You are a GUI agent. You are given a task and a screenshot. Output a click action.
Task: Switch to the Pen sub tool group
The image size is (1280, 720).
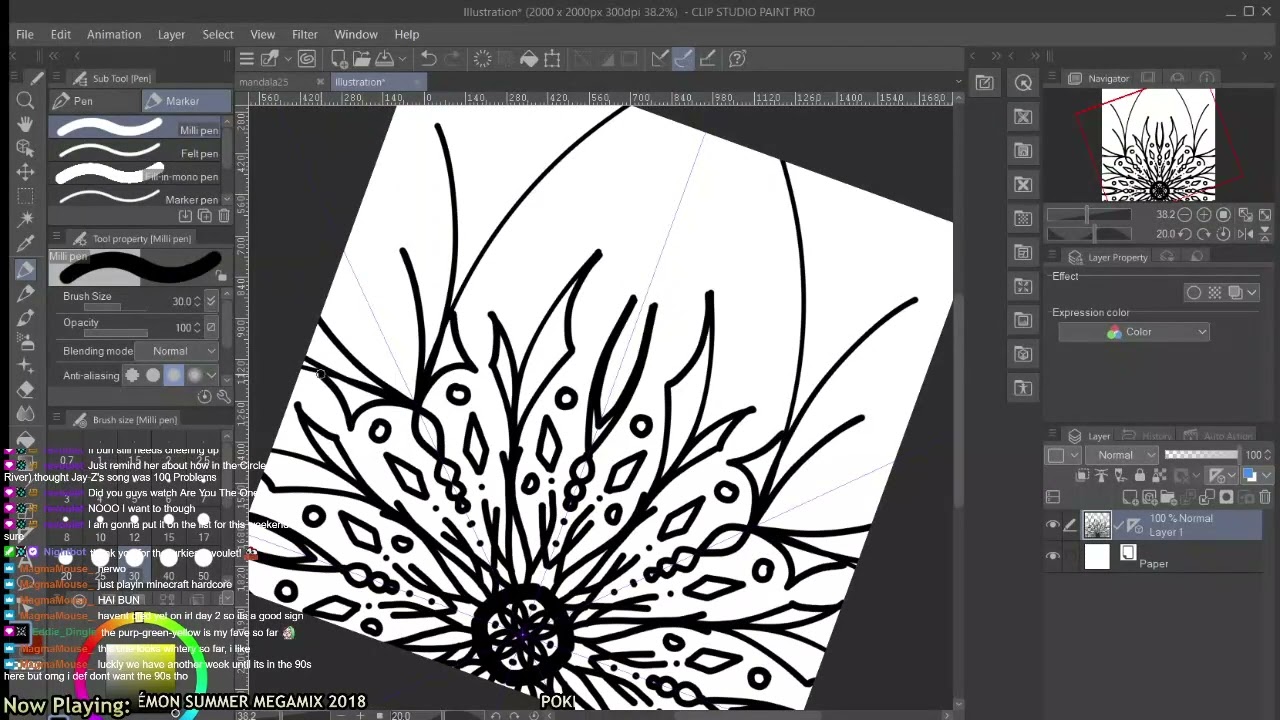[94, 101]
